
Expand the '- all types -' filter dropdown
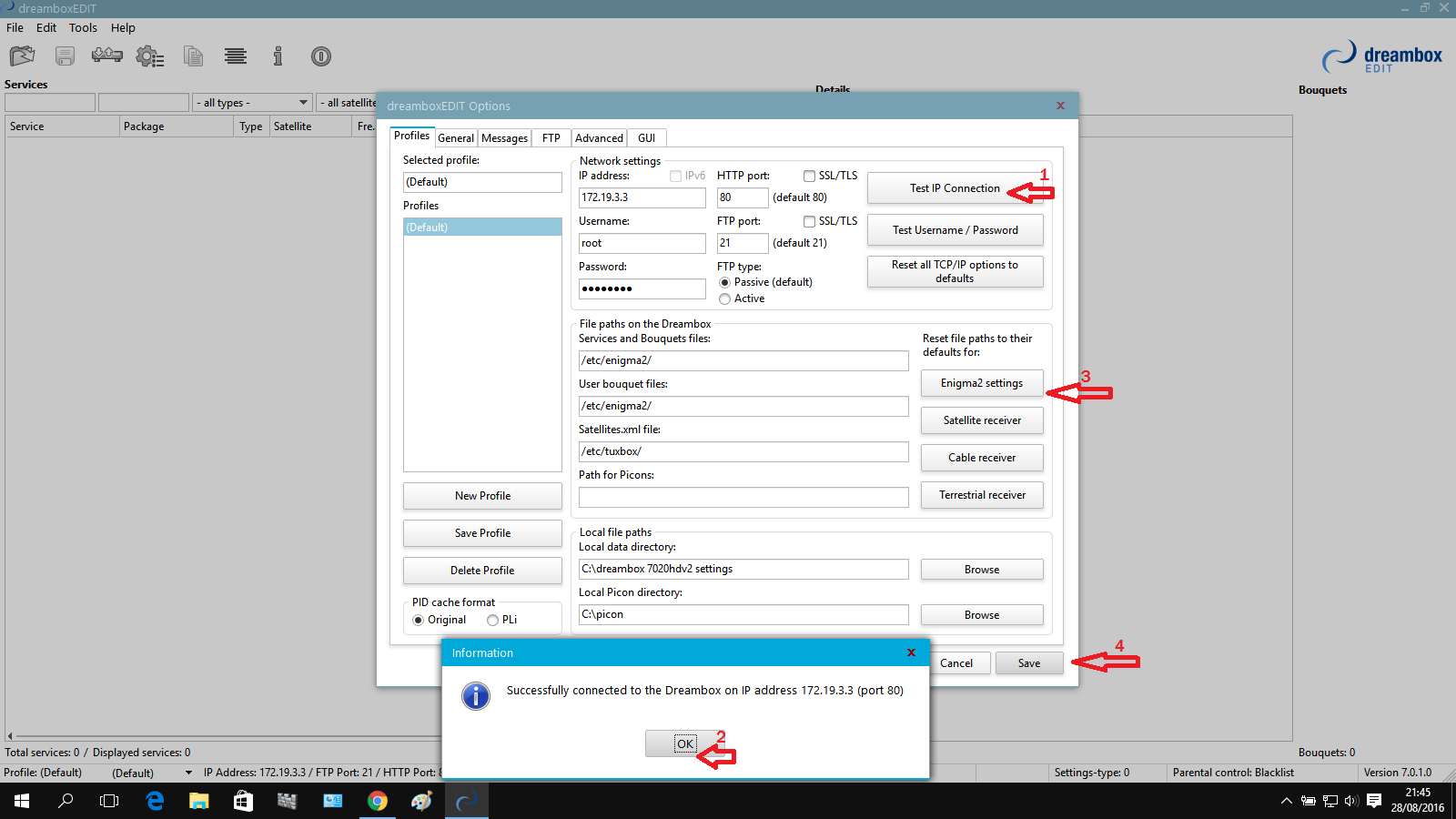tap(252, 103)
